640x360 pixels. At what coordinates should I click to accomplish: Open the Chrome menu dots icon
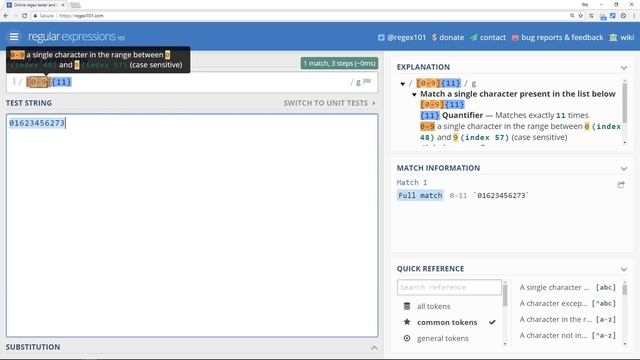click(634, 16)
